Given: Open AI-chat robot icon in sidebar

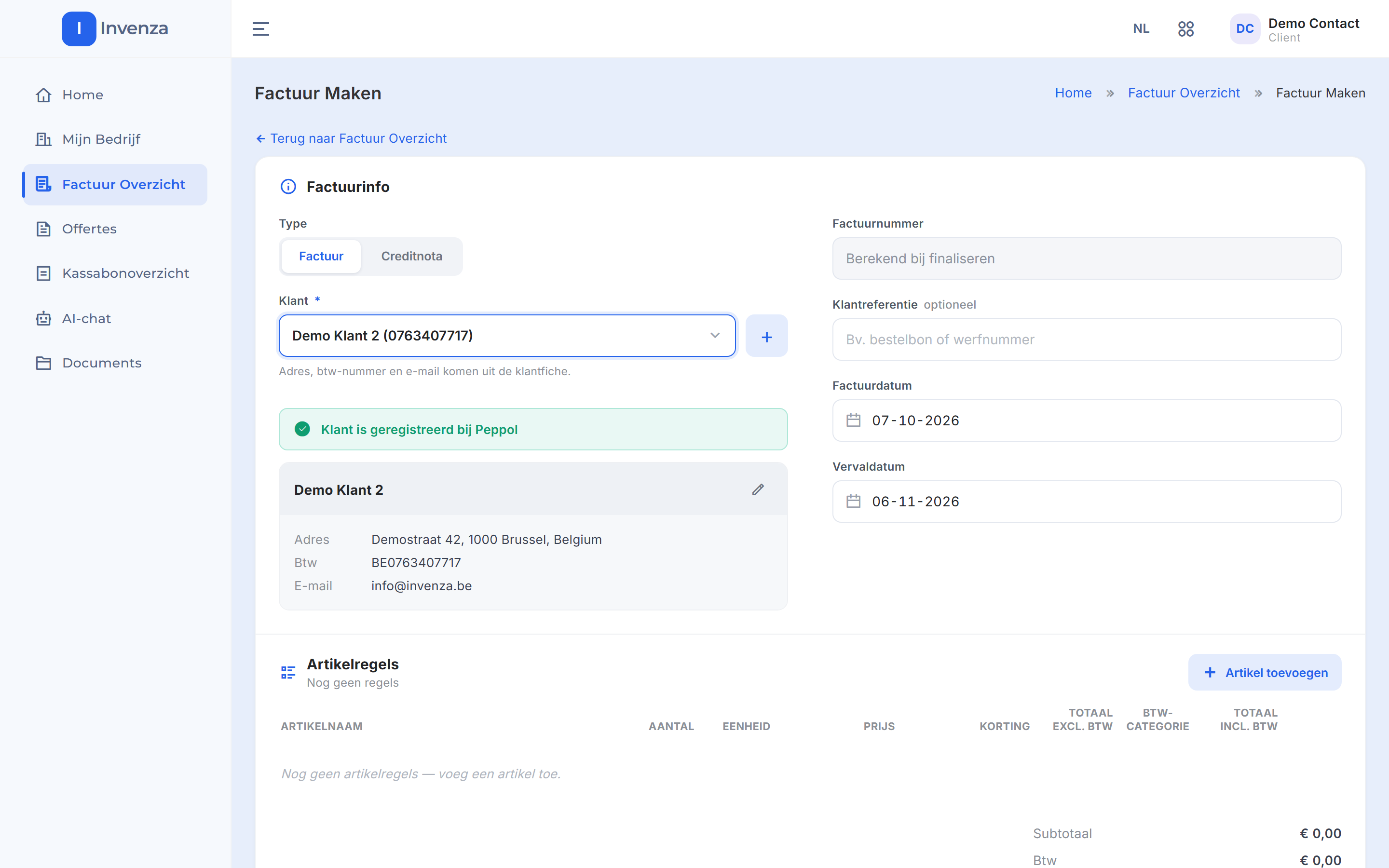Looking at the screenshot, I should click(43, 319).
